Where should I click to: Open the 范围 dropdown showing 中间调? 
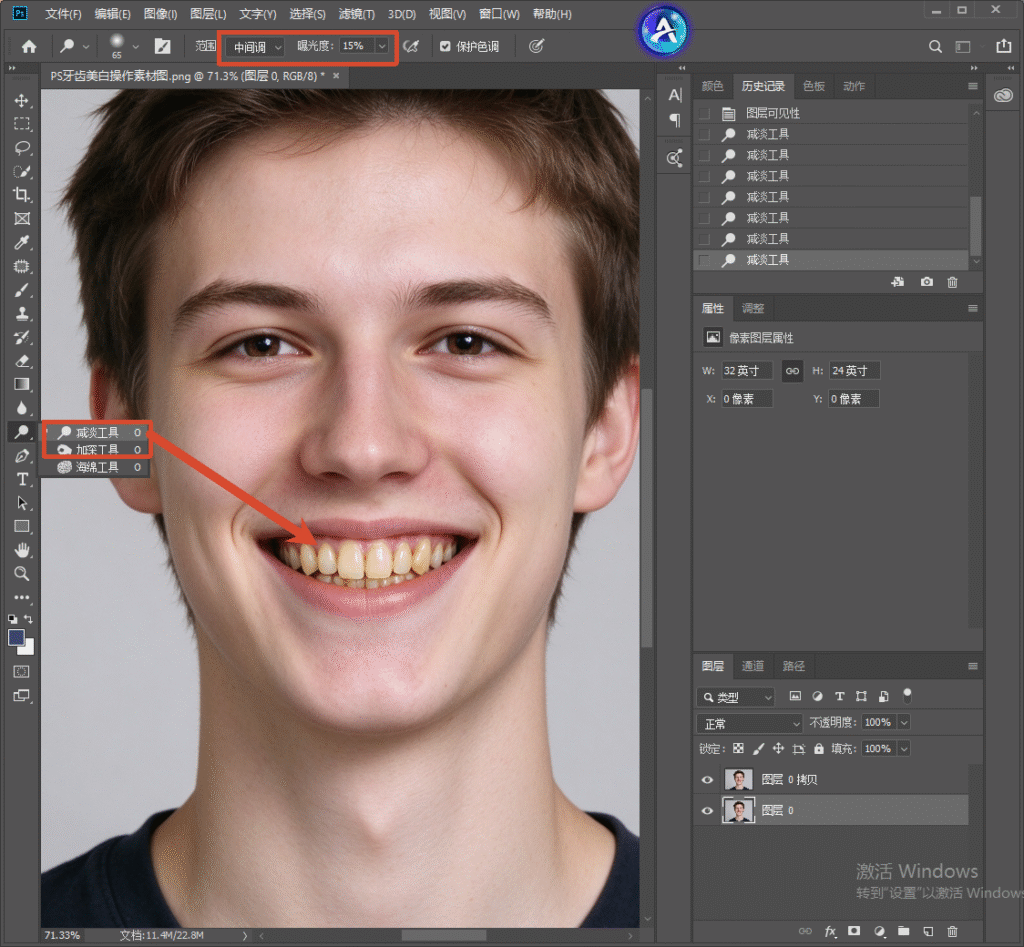[x=255, y=47]
